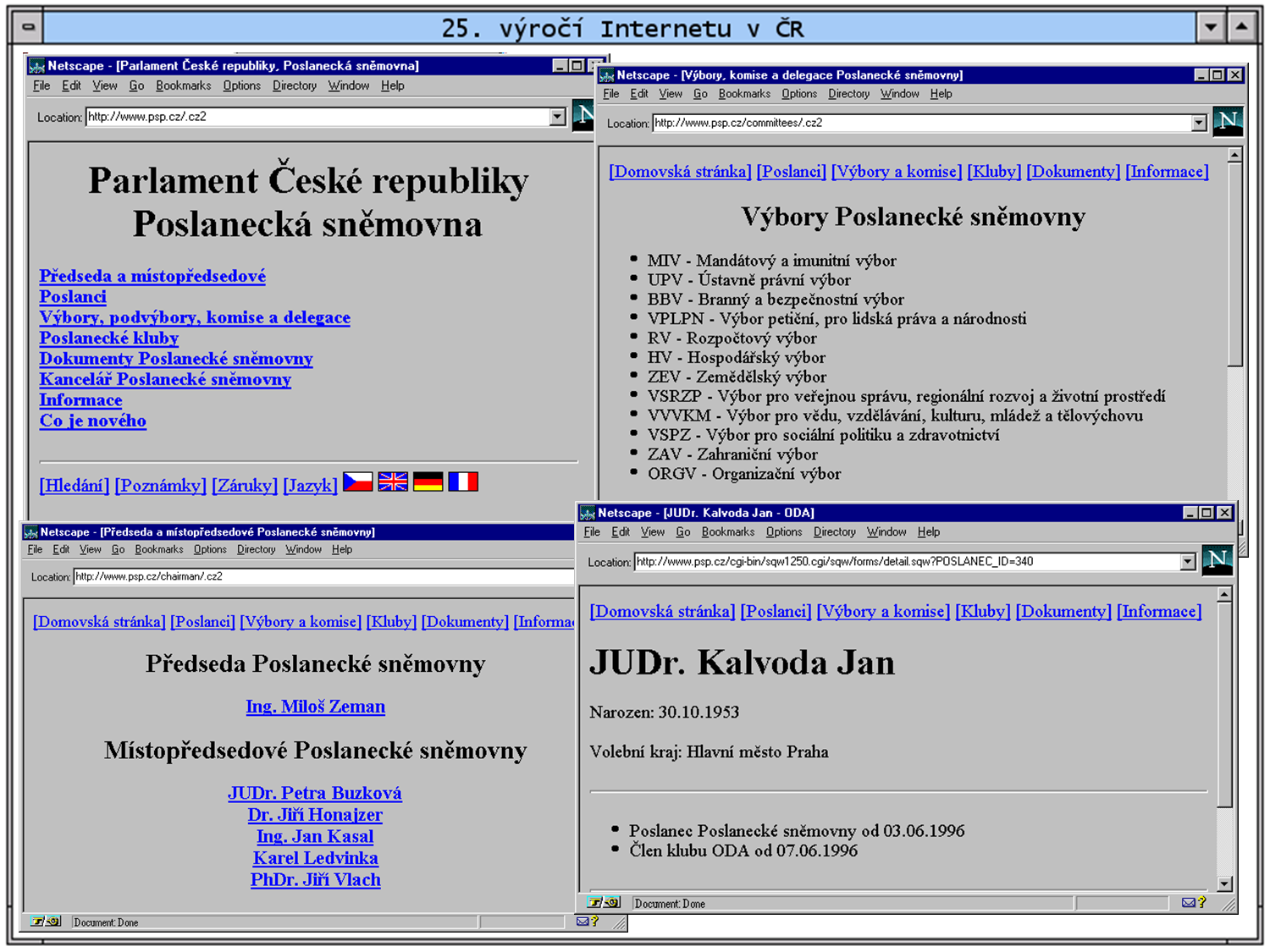Open Kancelář Poslanecké sněmovny link
The width and height of the screenshot is (1270, 952).
coord(165,379)
